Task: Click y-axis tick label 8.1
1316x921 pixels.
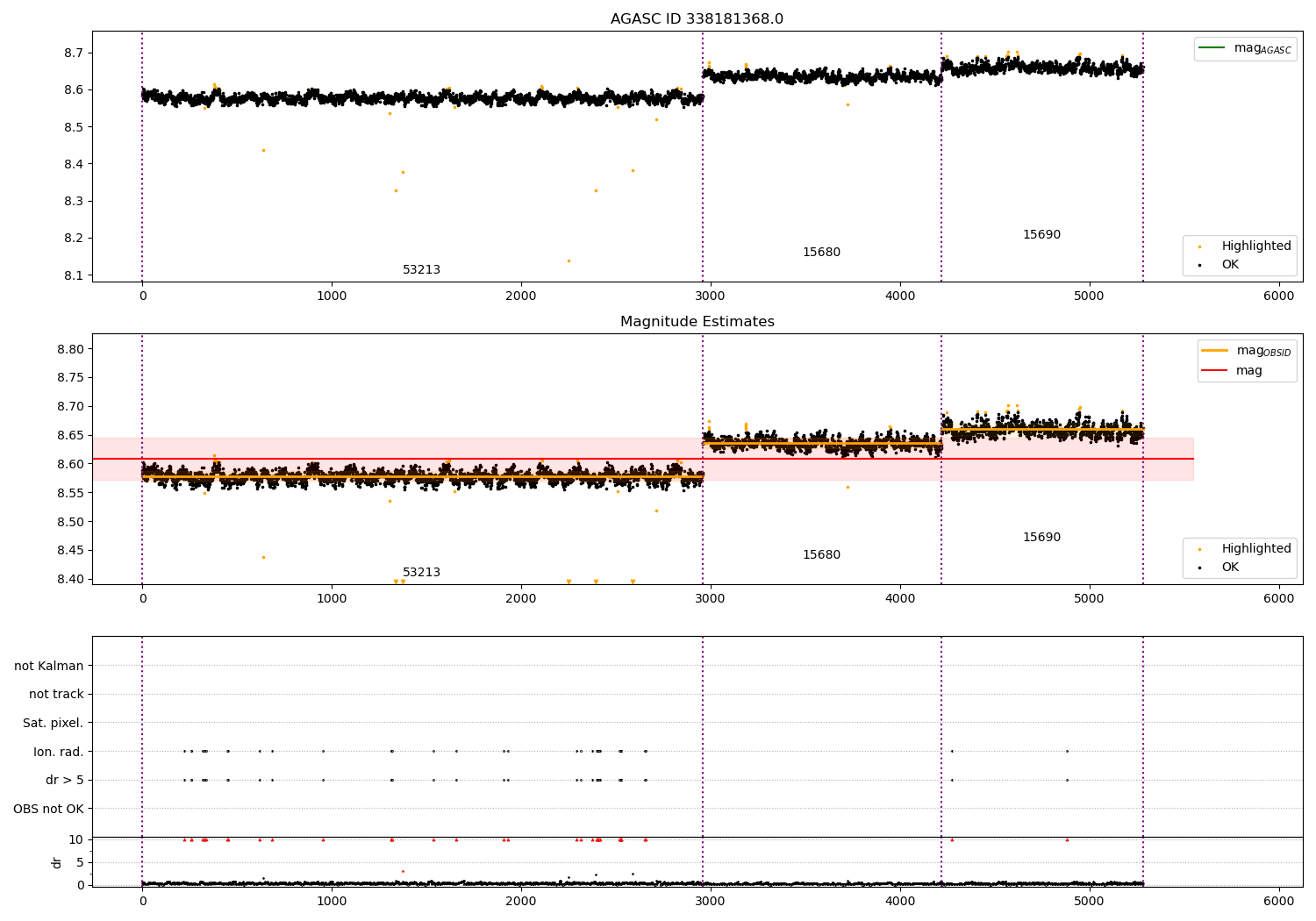Action: [x=74, y=275]
